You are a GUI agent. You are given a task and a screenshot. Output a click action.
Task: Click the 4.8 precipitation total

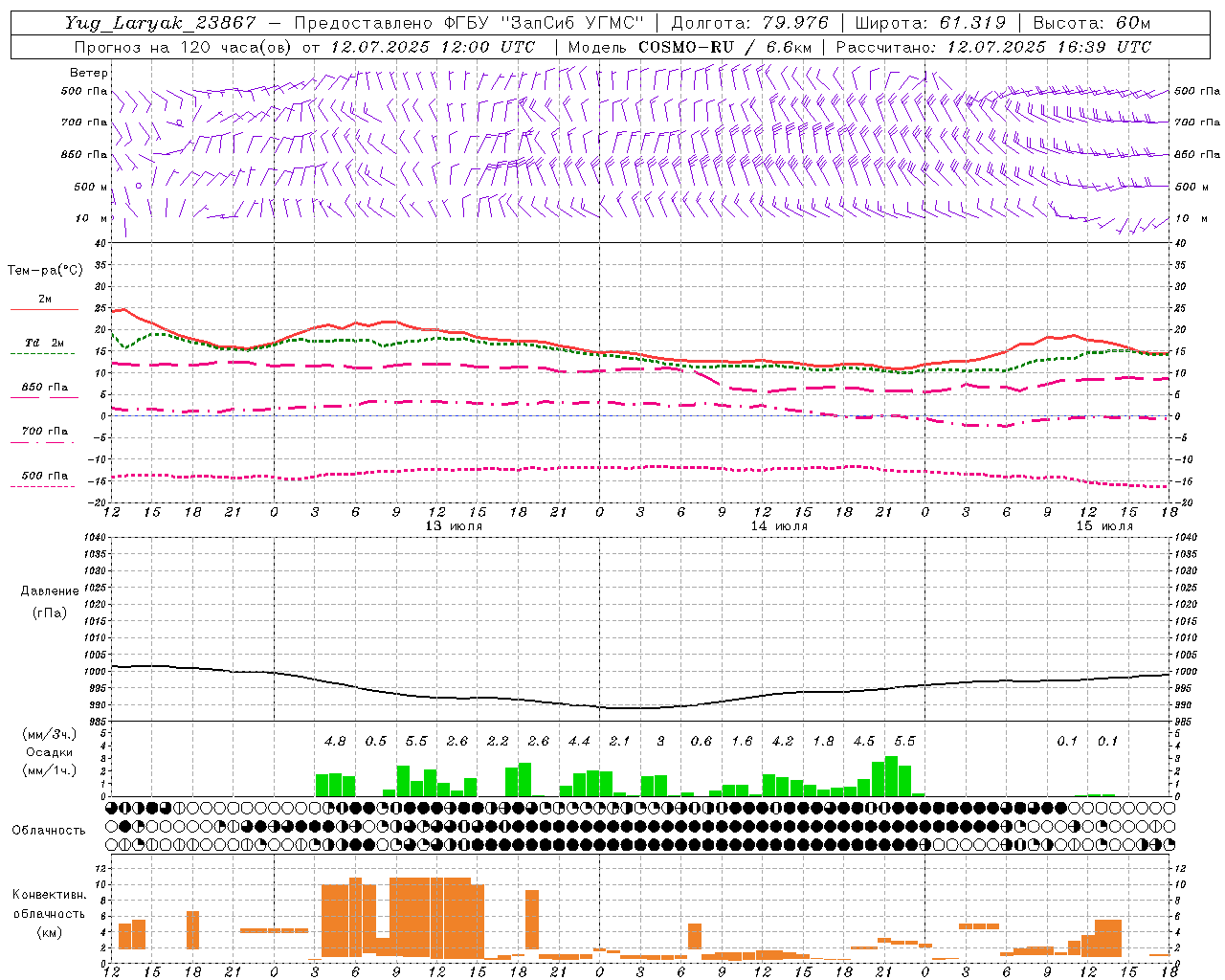tap(335, 741)
